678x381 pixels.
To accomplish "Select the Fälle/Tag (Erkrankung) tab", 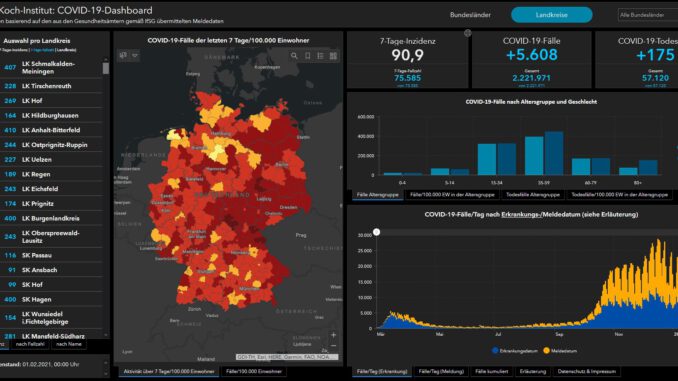I will pyautogui.click(x=382, y=371).
